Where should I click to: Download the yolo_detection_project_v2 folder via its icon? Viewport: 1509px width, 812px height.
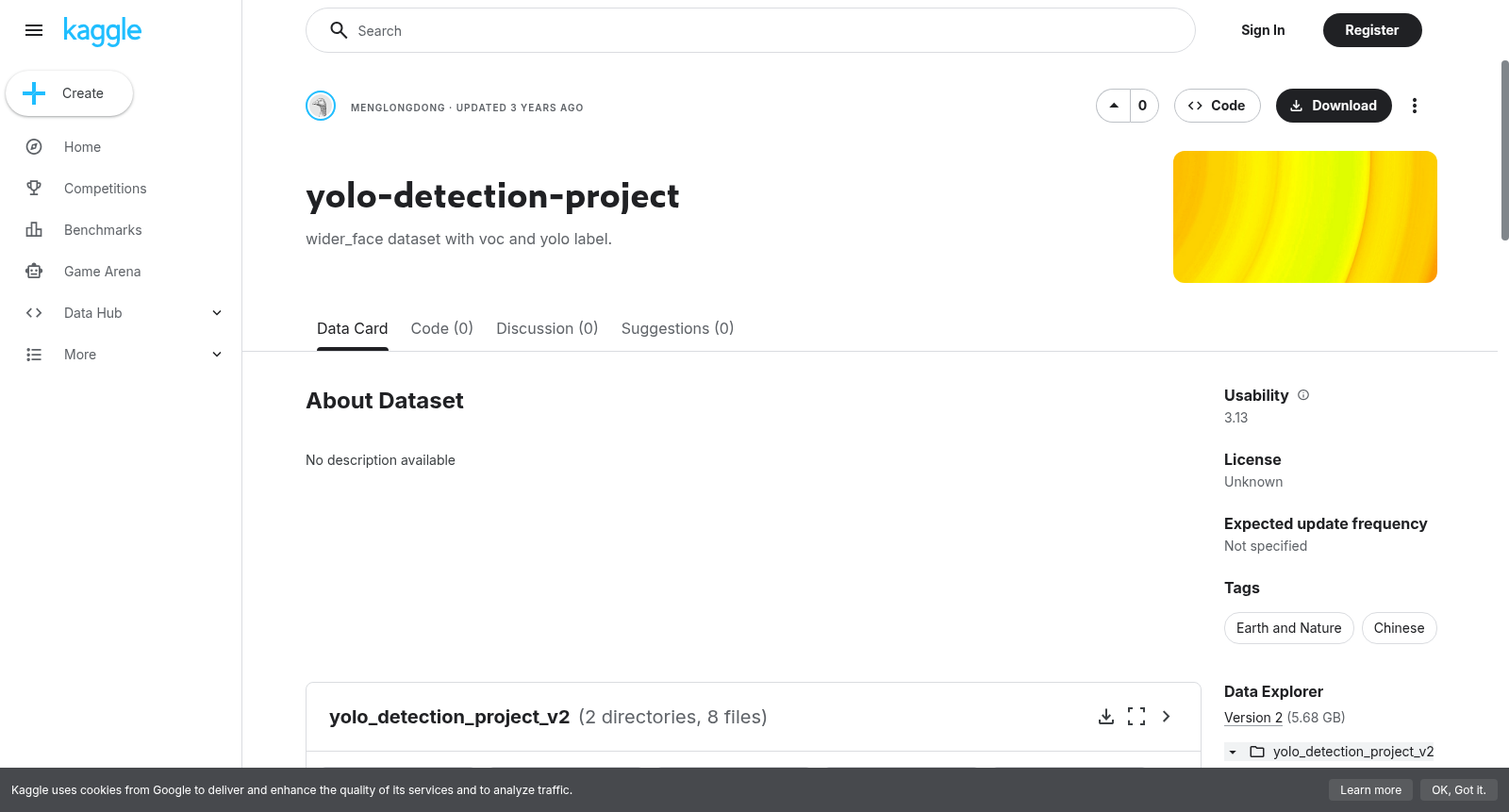tap(1106, 717)
